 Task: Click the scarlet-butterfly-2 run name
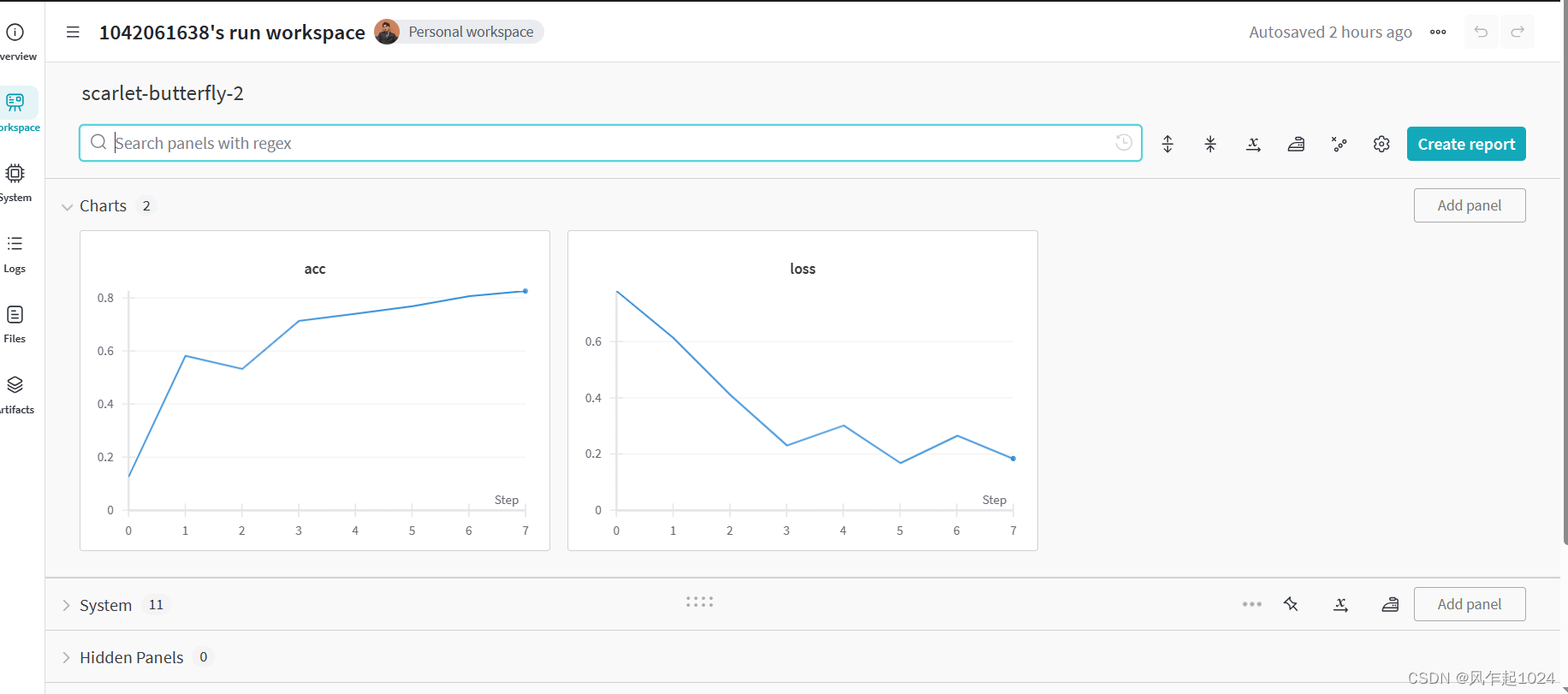[x=163, y=93]
